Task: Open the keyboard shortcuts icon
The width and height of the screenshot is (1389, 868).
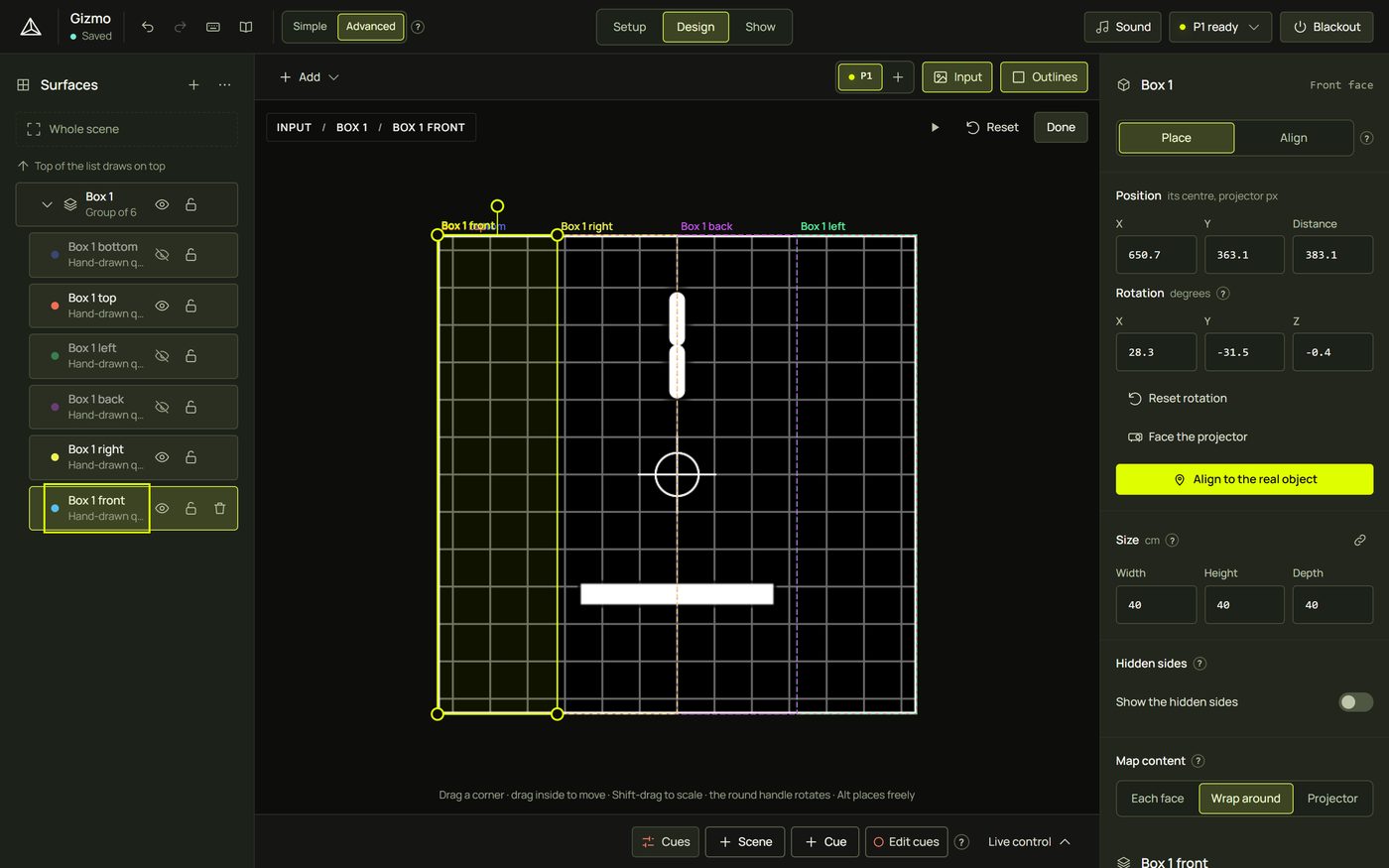Action: (x=213, y=27)
